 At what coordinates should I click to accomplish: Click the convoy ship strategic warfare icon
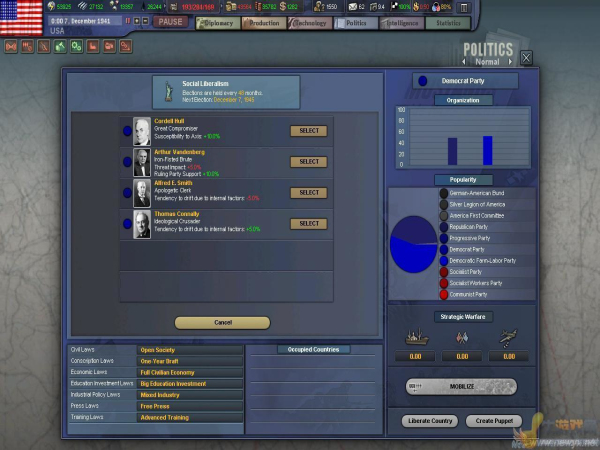pyautogui.click(x=417, y=337)
